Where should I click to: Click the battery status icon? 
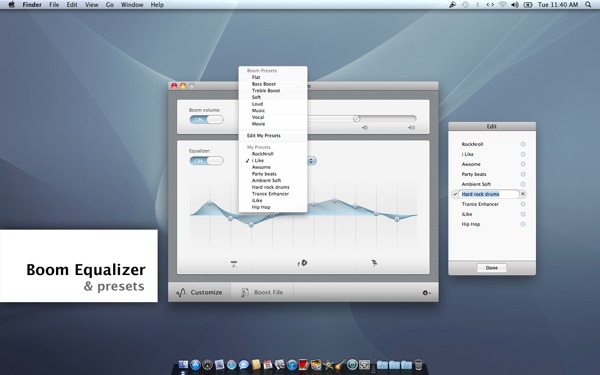528,5
